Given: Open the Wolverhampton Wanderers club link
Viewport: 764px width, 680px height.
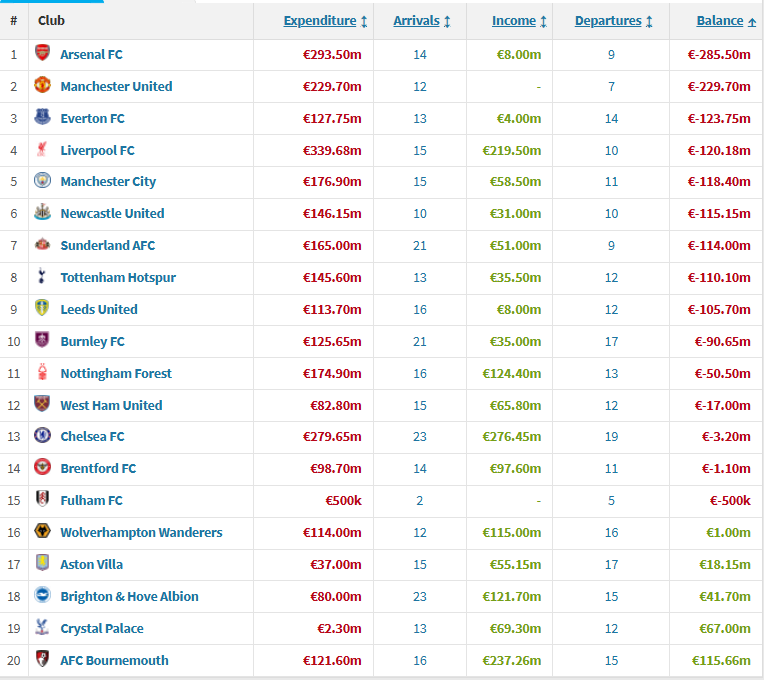Looking at the screenshot, I should click(141, 533).
